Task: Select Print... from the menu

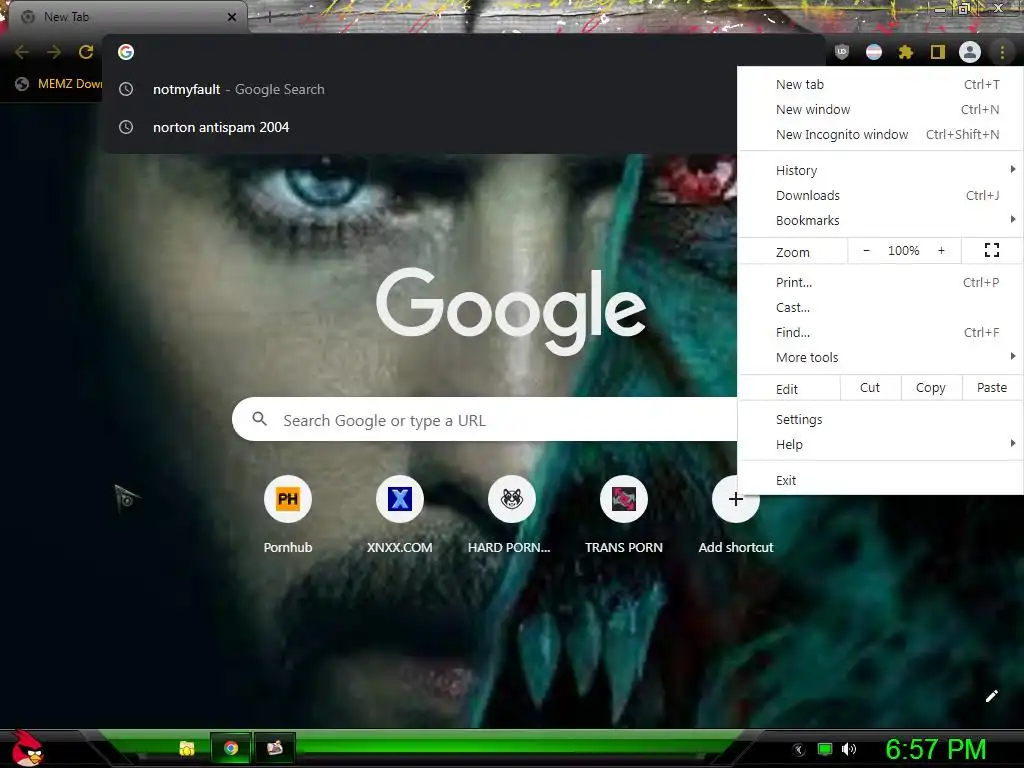Action: coord(880,282)
